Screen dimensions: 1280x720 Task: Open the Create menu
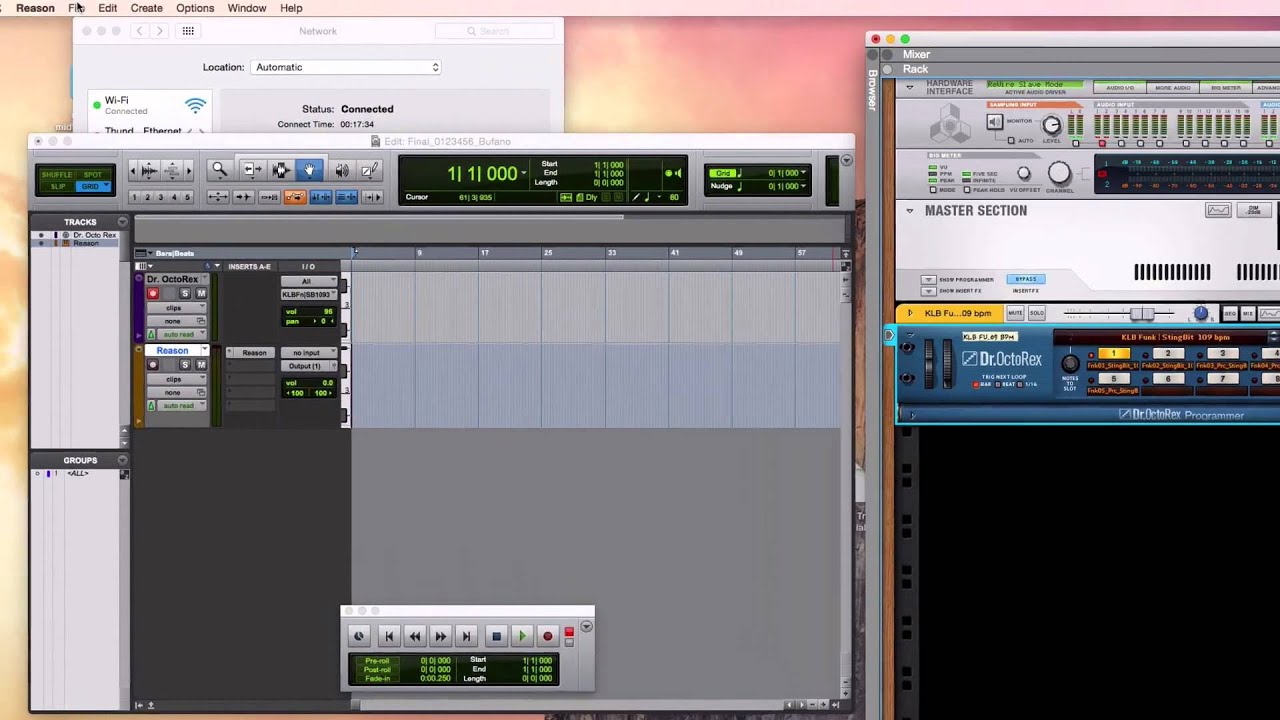pos(146,8)
